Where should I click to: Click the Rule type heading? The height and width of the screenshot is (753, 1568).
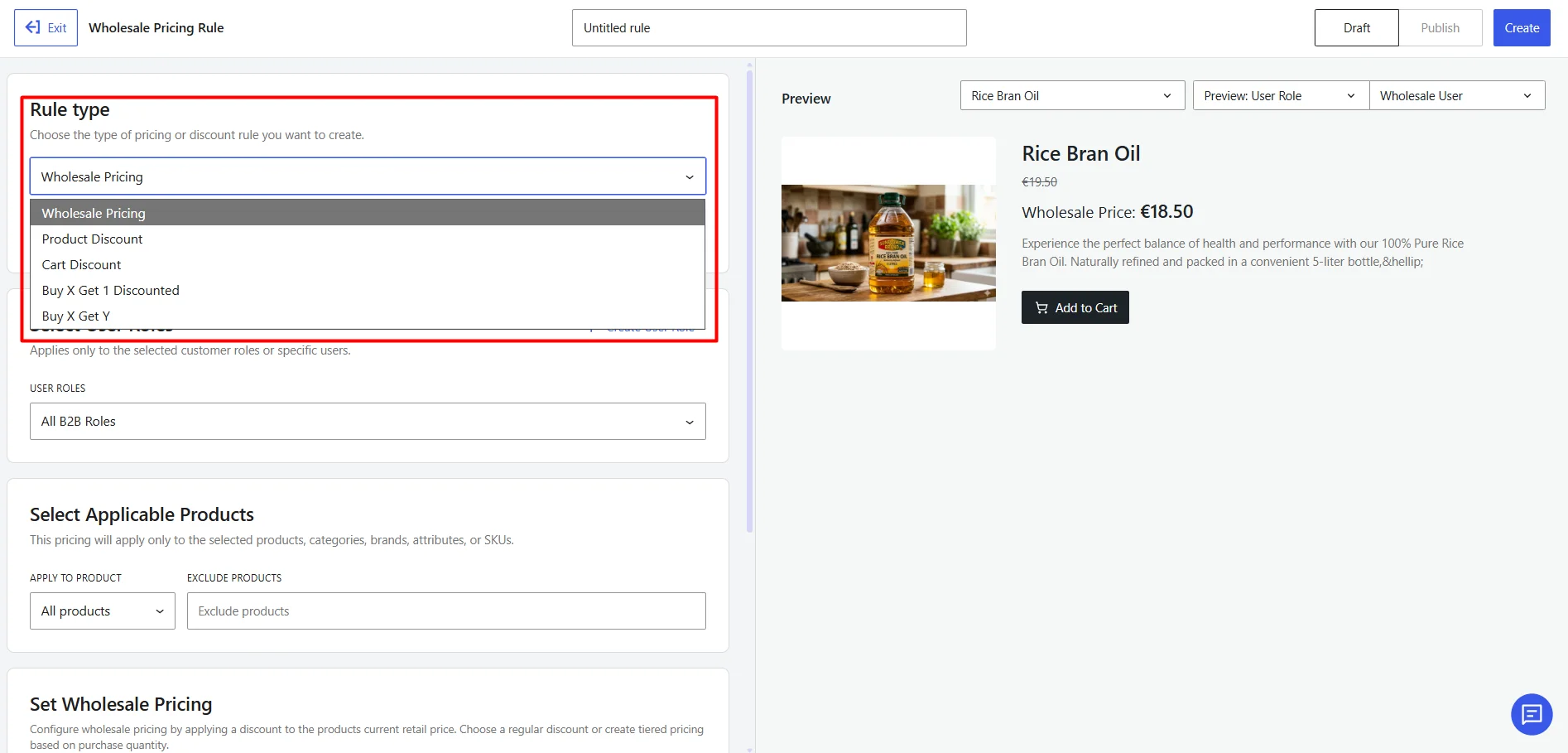tap(70, 109)
